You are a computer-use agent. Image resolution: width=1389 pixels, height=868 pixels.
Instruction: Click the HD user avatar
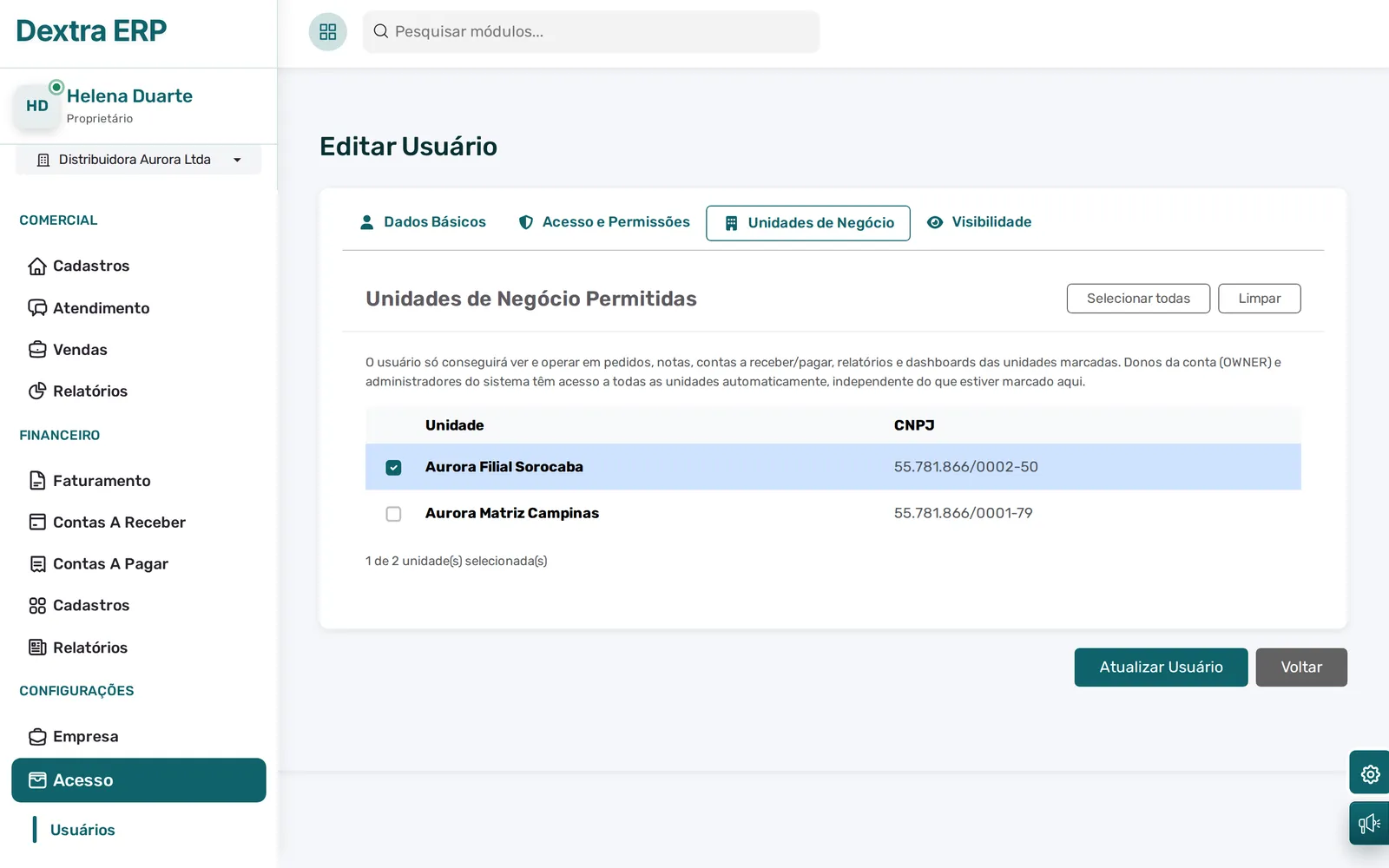point(37,106)
